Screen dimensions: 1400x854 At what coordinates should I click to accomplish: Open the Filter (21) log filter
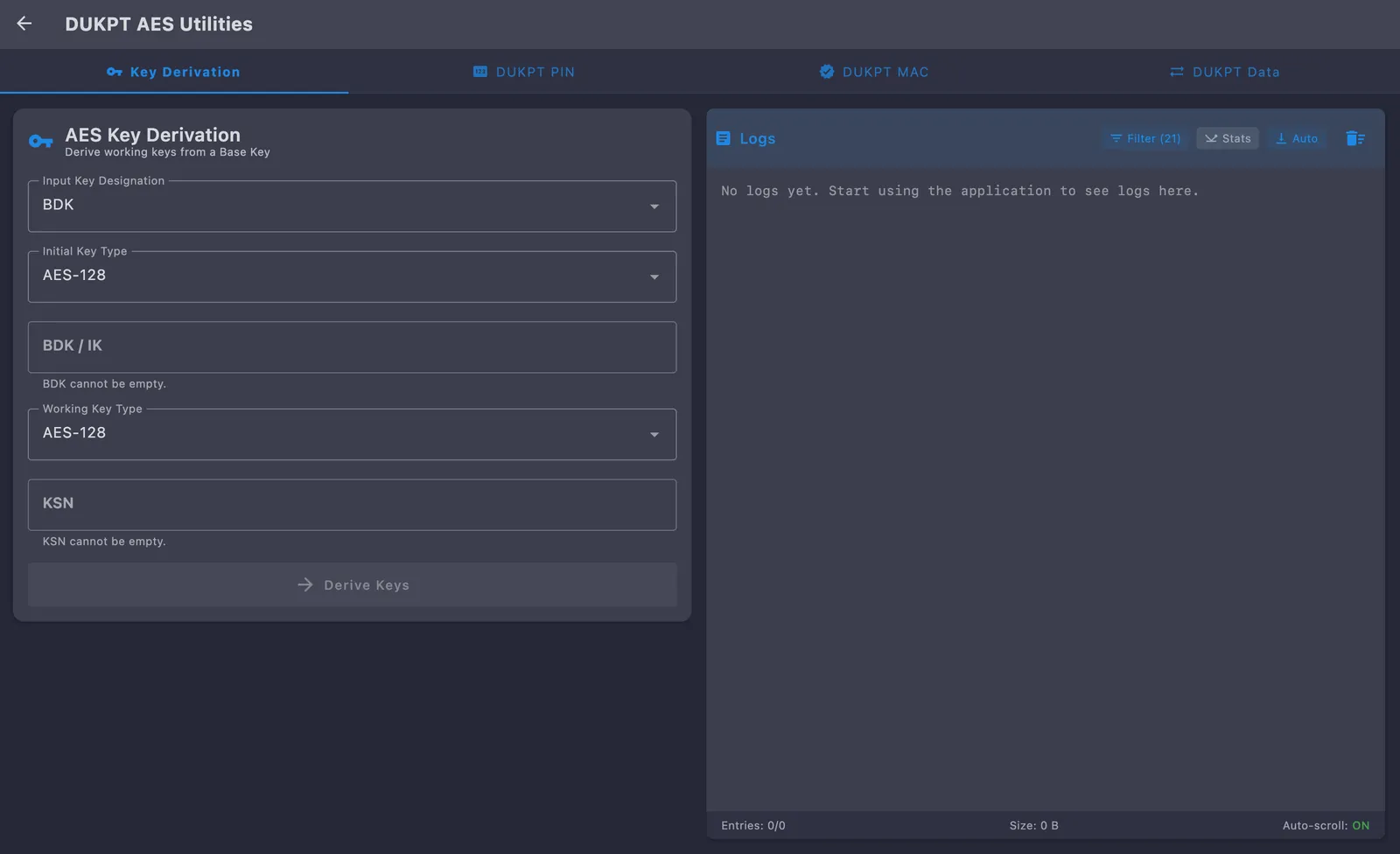[x=1144, y=138]
